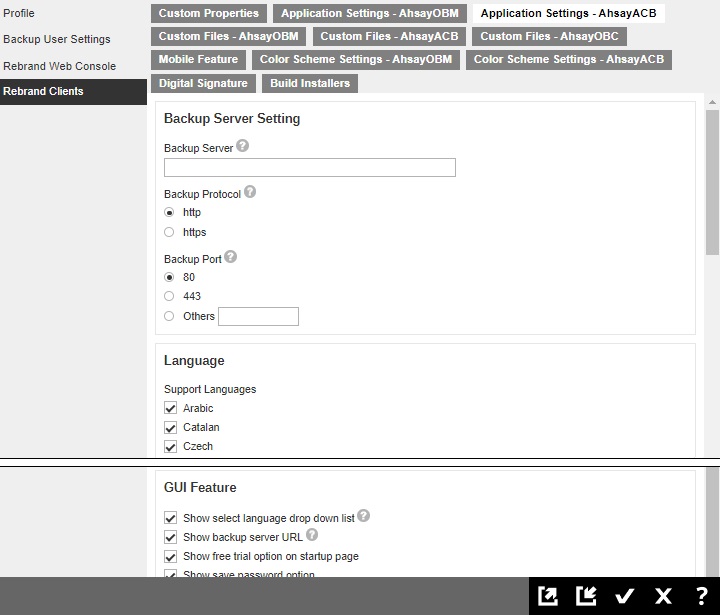
Task: Save settings with the checkmark icon
Action: [x=624, y=596]
